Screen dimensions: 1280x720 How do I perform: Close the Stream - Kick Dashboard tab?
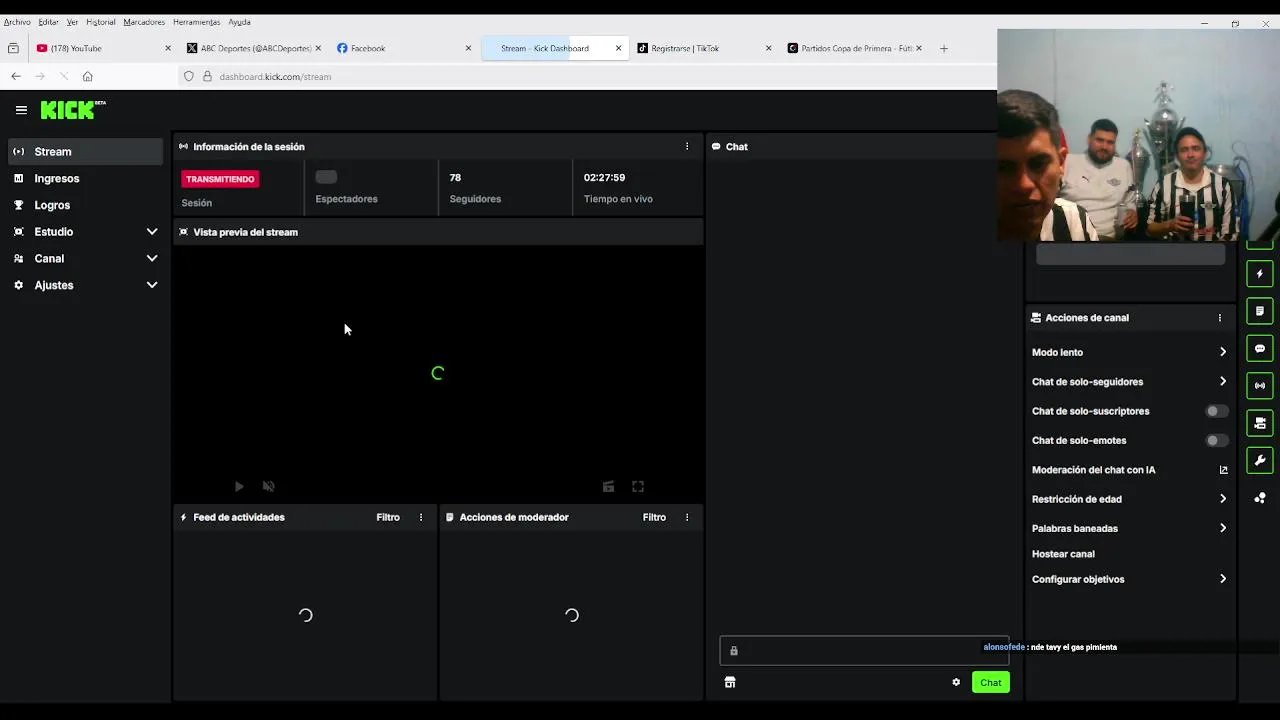pos(618,48)
